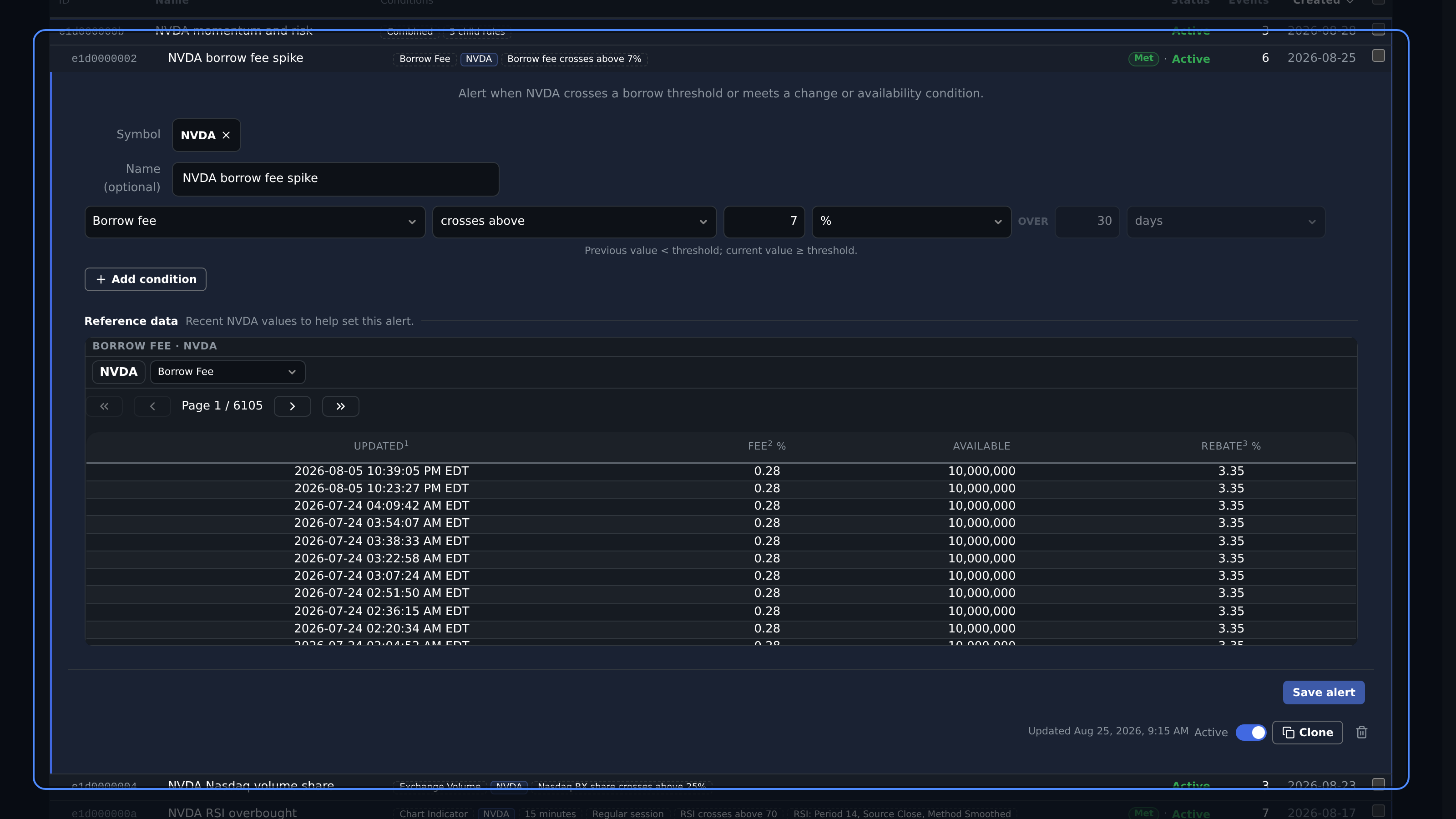Sort by FEE % column header
This screenshot has width=1456, height=819.
click(x=766, y=446)
